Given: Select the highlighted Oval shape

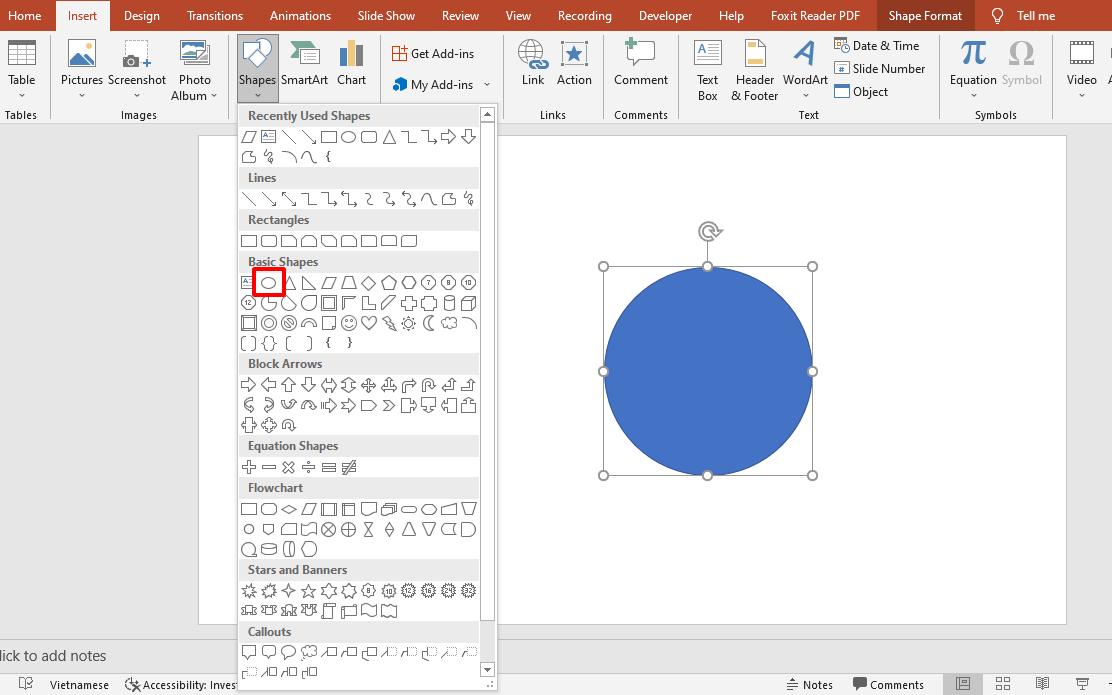Looking at the screenshot, I should [268, 282].
